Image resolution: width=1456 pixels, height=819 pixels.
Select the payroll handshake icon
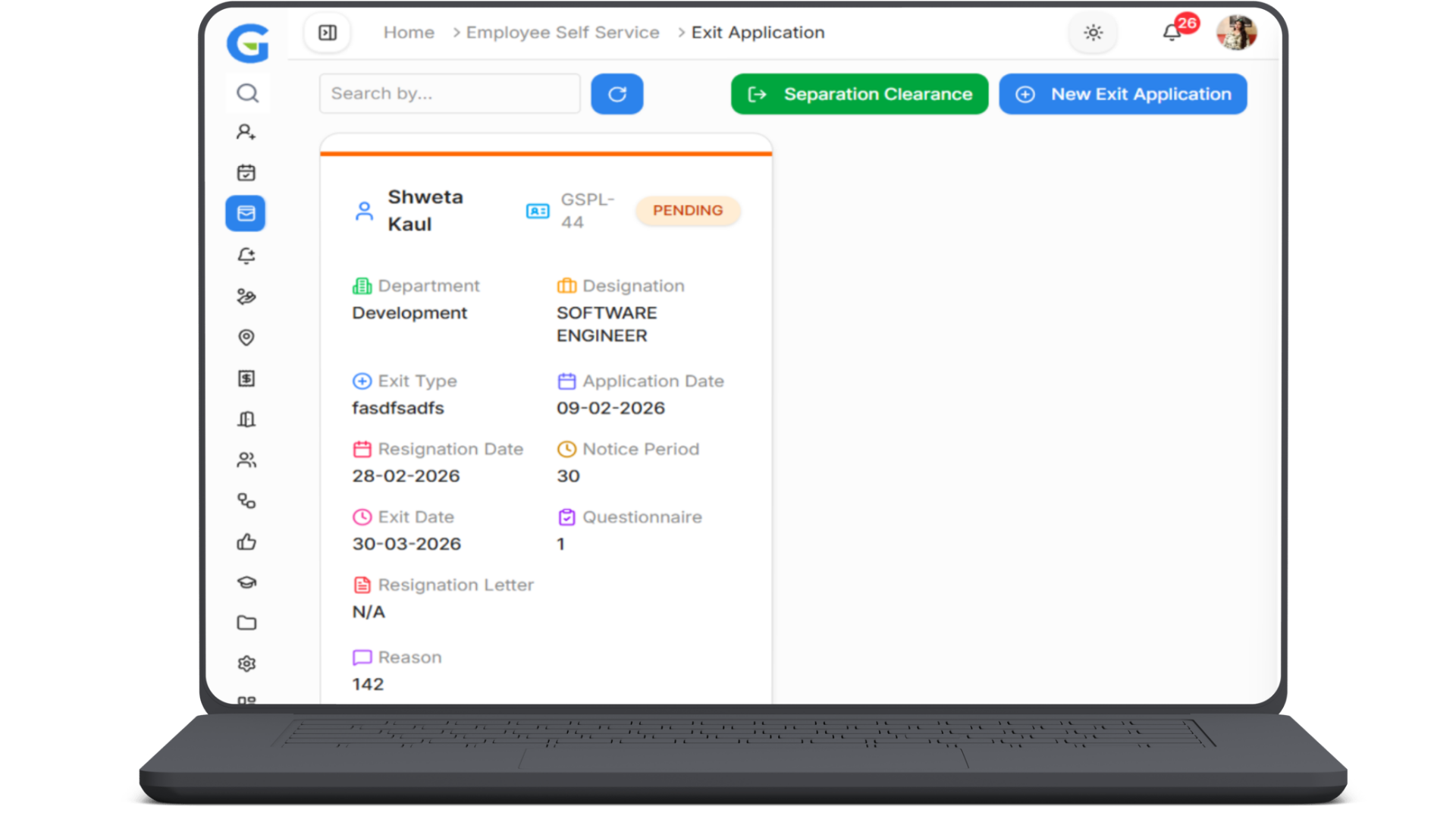click(x=246, y=297)
